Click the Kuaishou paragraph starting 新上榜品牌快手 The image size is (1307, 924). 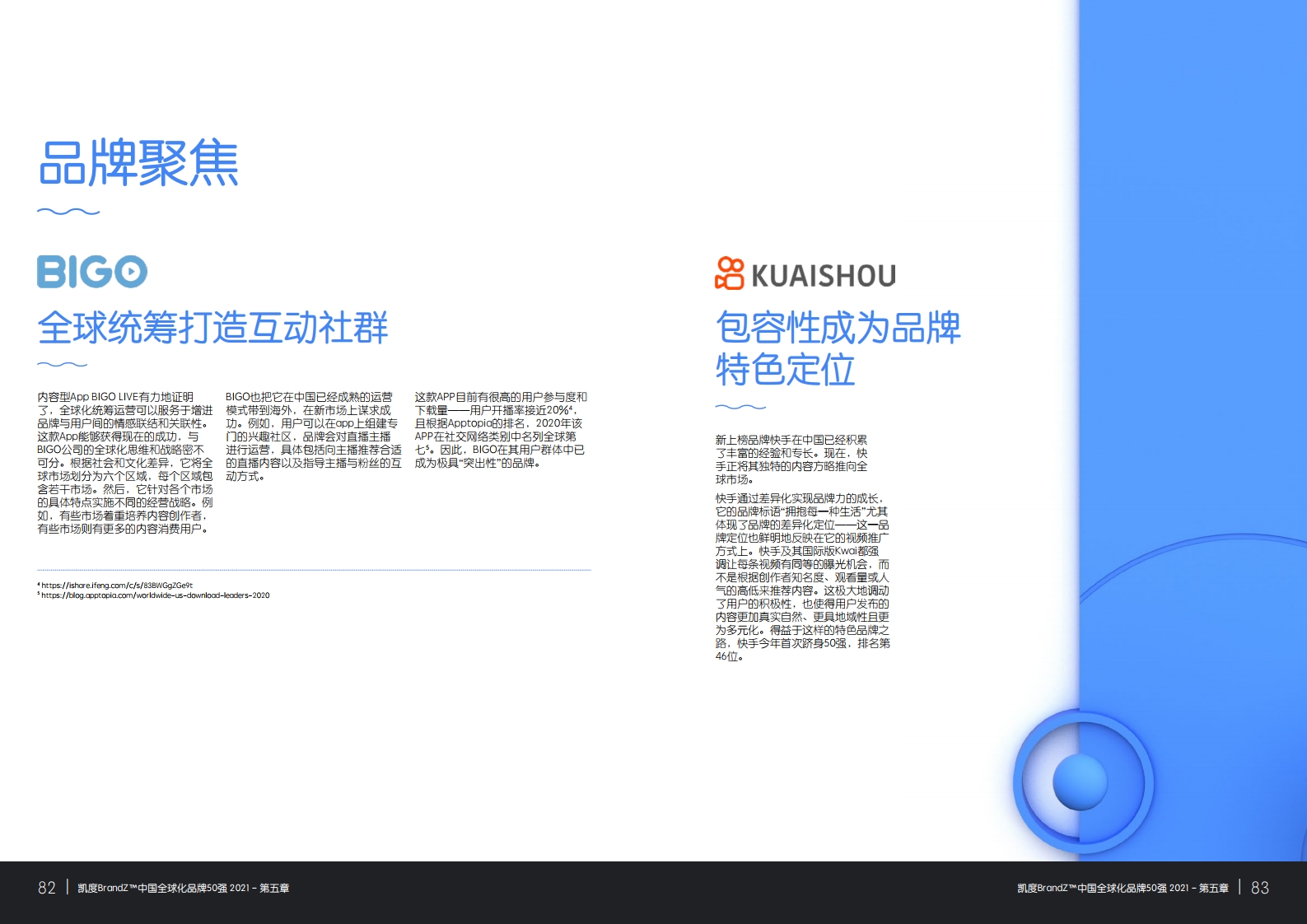point(791,460)
